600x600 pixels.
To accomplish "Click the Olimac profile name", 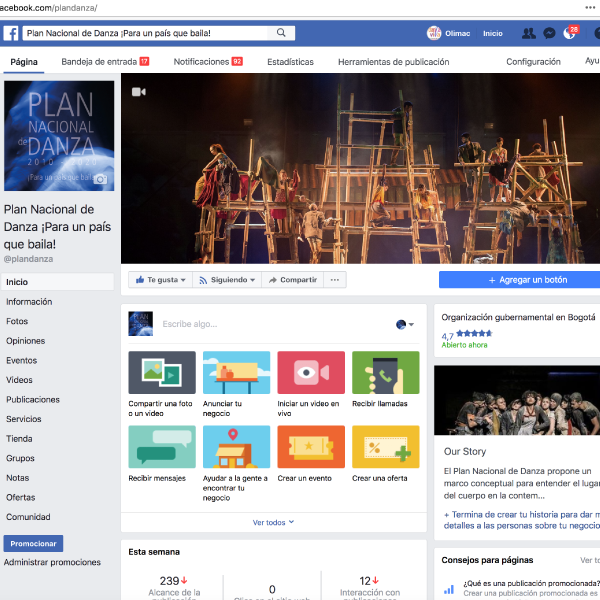I will 457,33.
